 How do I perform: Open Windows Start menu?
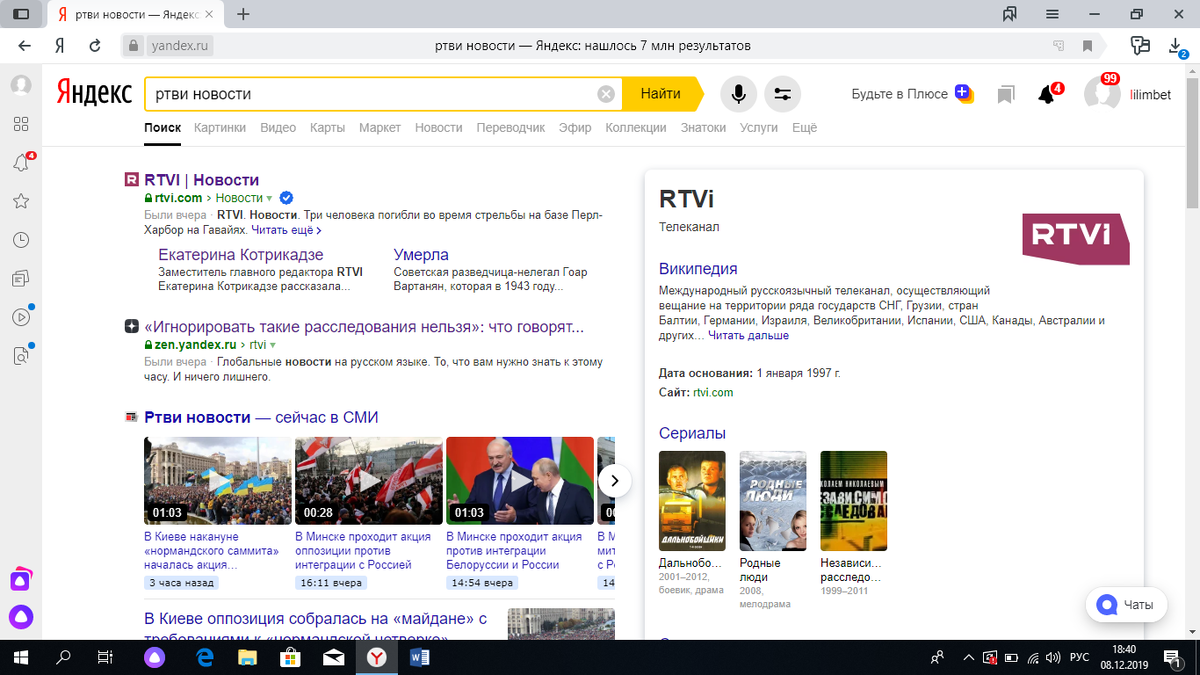(x=20, y=657)
